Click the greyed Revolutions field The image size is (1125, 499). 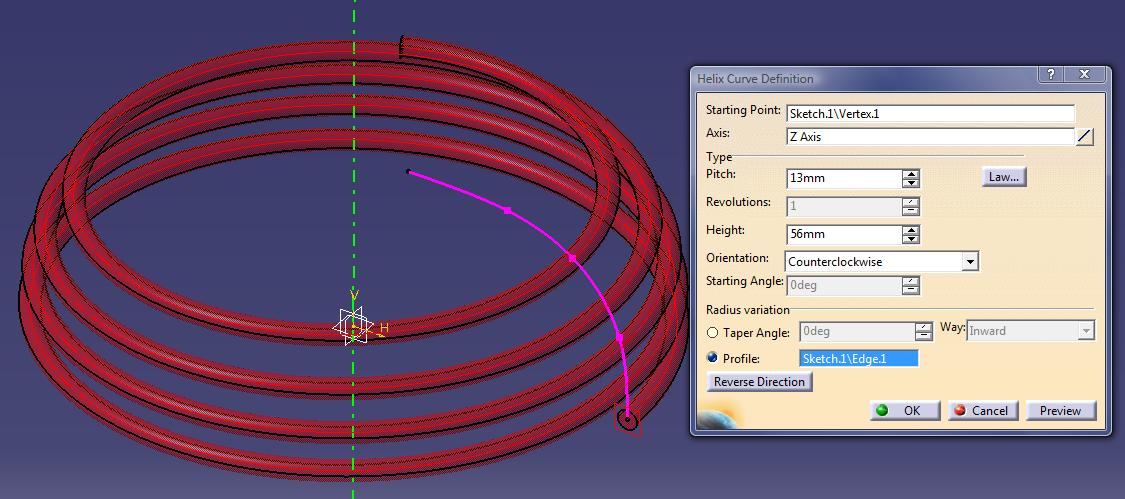(844, 207)
